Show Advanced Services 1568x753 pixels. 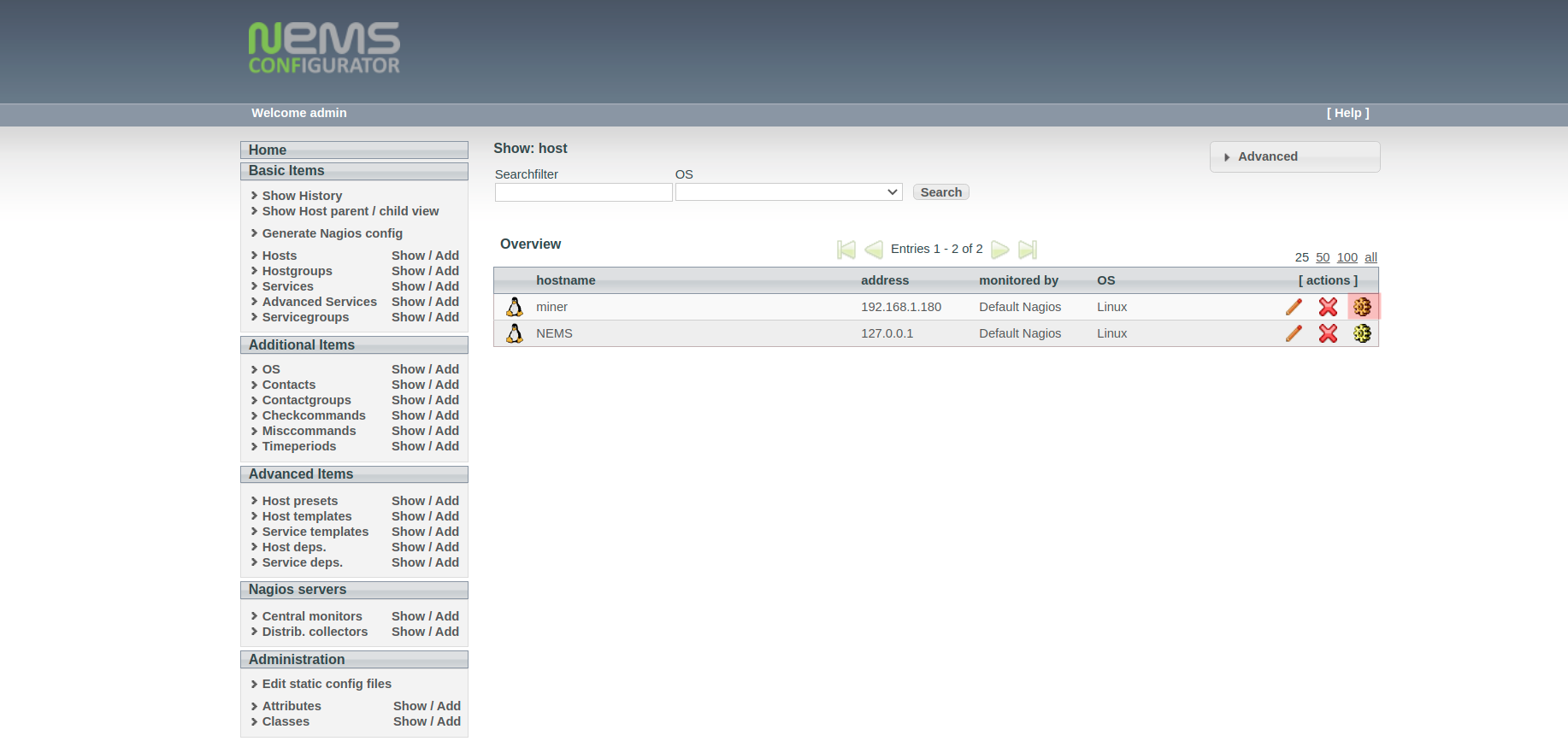tap(408, 302)
